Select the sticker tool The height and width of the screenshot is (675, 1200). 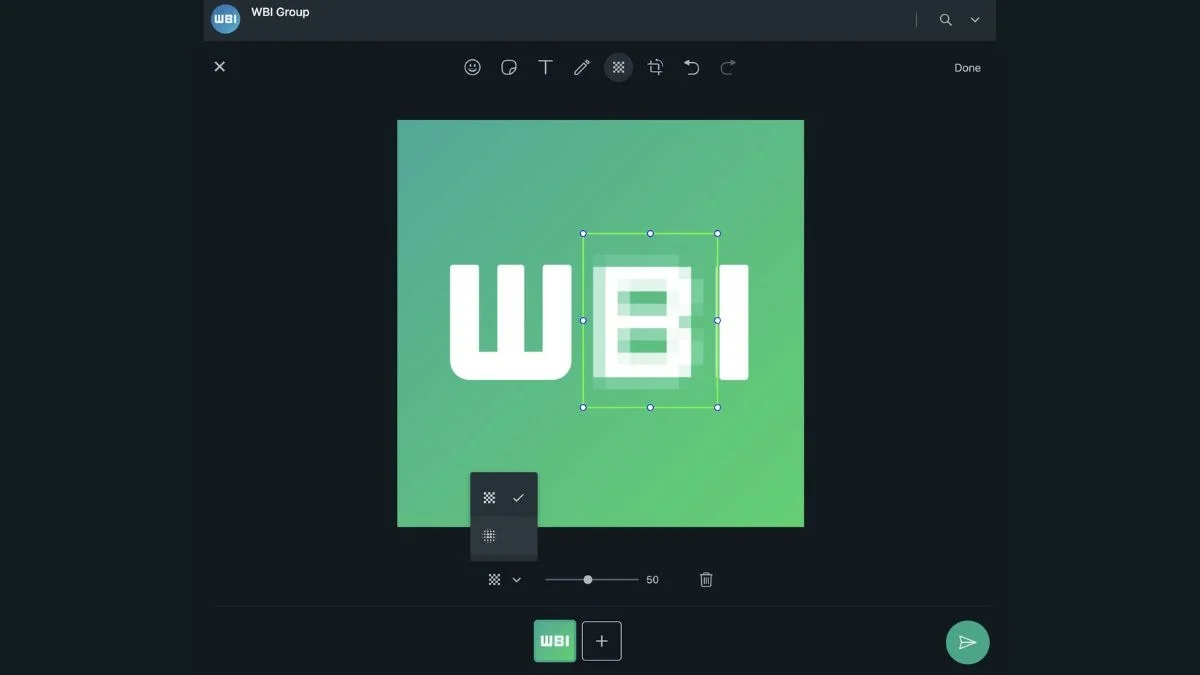509,67
